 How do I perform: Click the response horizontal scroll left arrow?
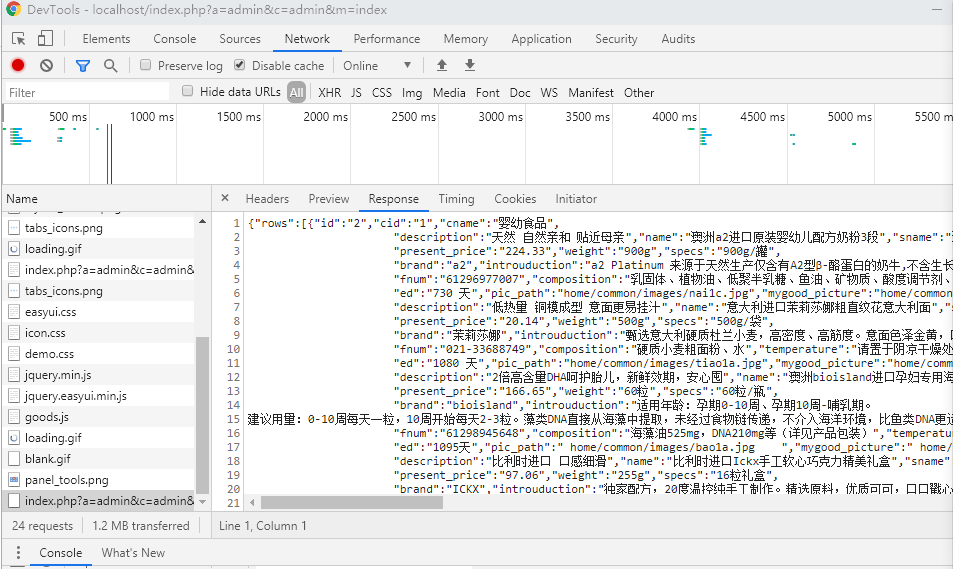coord(253,503)
